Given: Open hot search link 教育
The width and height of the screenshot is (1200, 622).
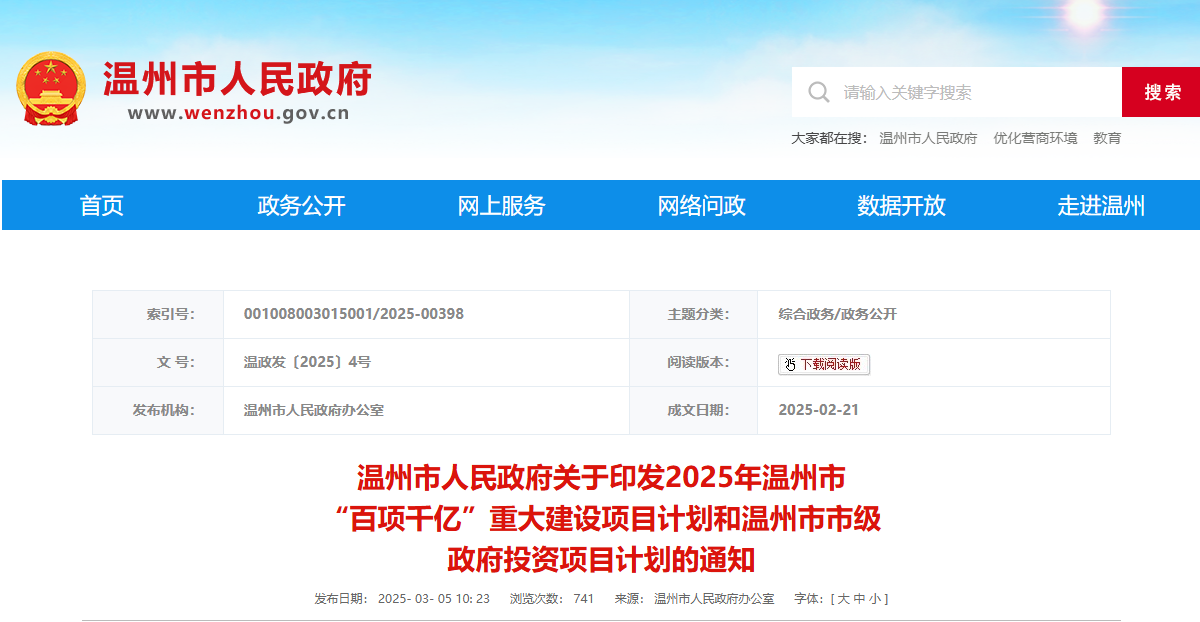Looking at the screenshot, I should 1107,138.
